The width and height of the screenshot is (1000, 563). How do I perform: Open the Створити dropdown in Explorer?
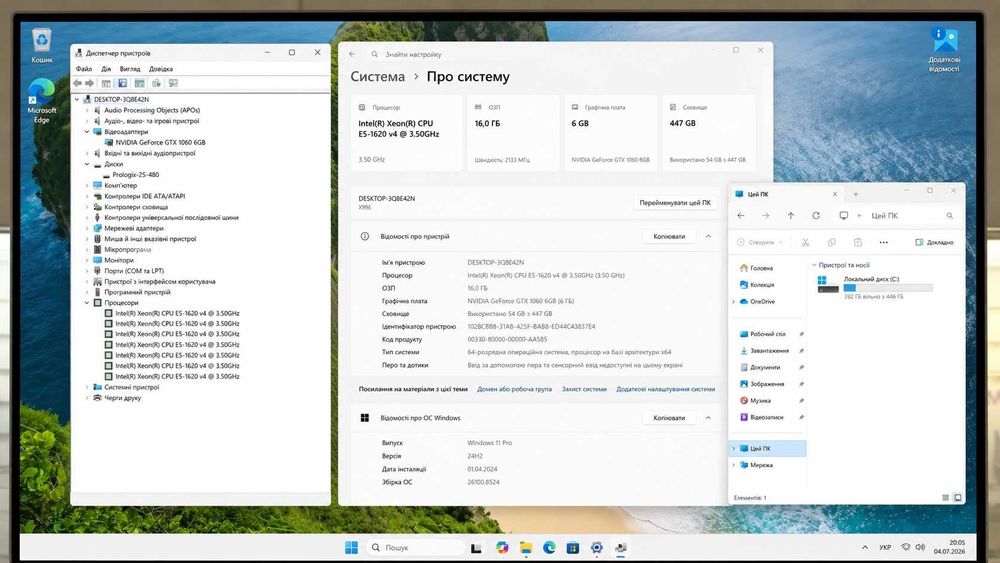click(759, 242)
